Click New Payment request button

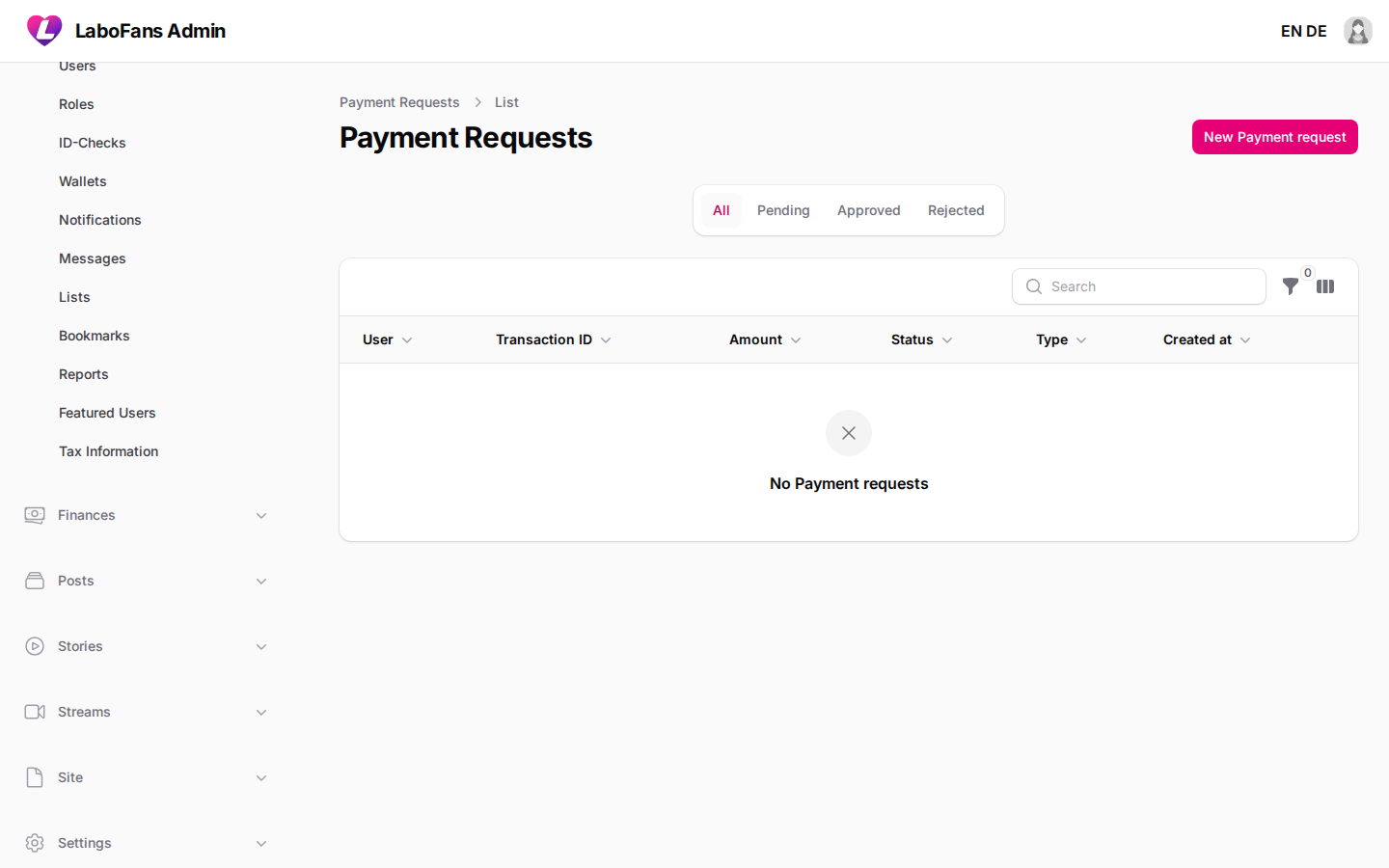coord(1275,137)
